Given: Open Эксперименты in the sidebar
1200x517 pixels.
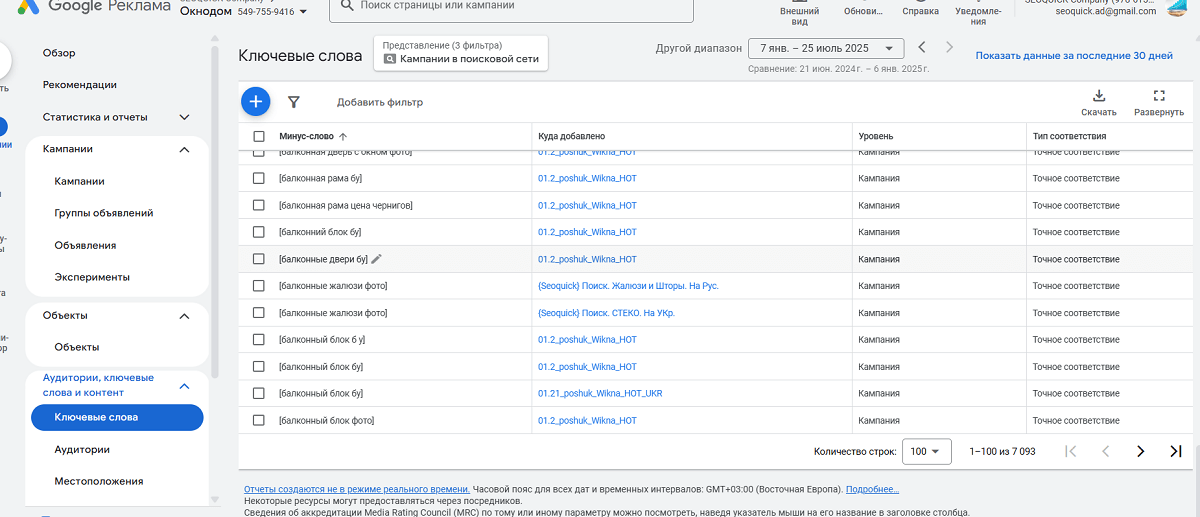Looking at the screenshot, I should (92, 277).
